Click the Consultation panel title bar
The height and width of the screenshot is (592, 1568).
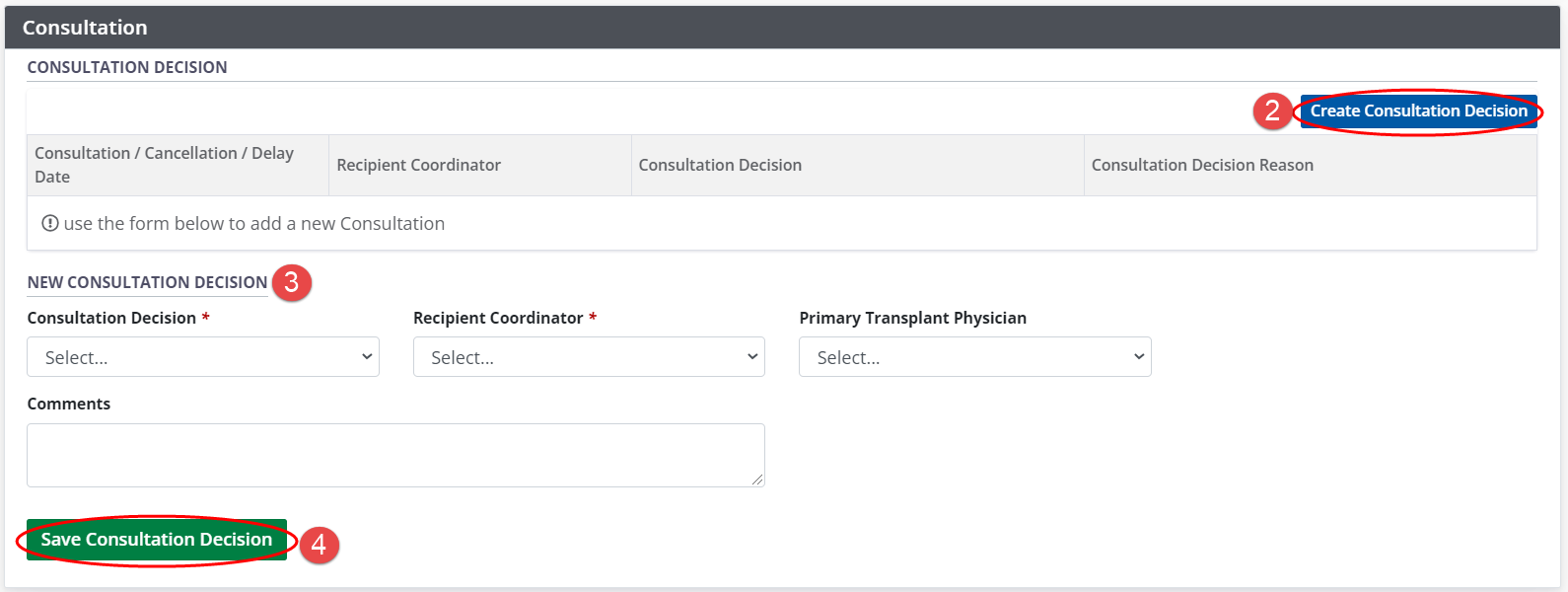coord(85,28)
